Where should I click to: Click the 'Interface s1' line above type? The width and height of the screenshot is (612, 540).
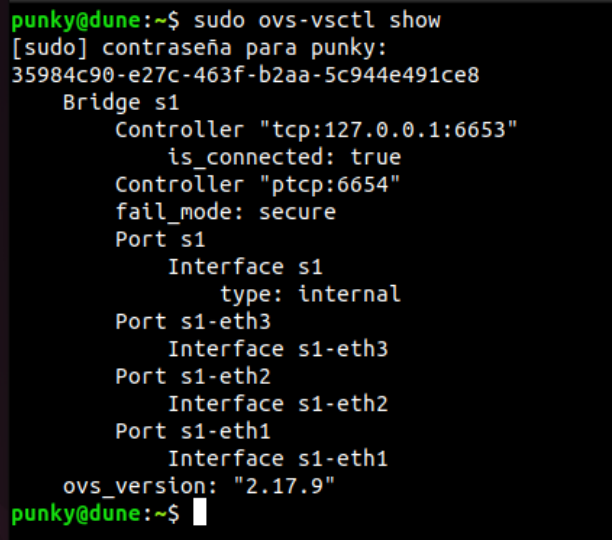click(245, 267)
